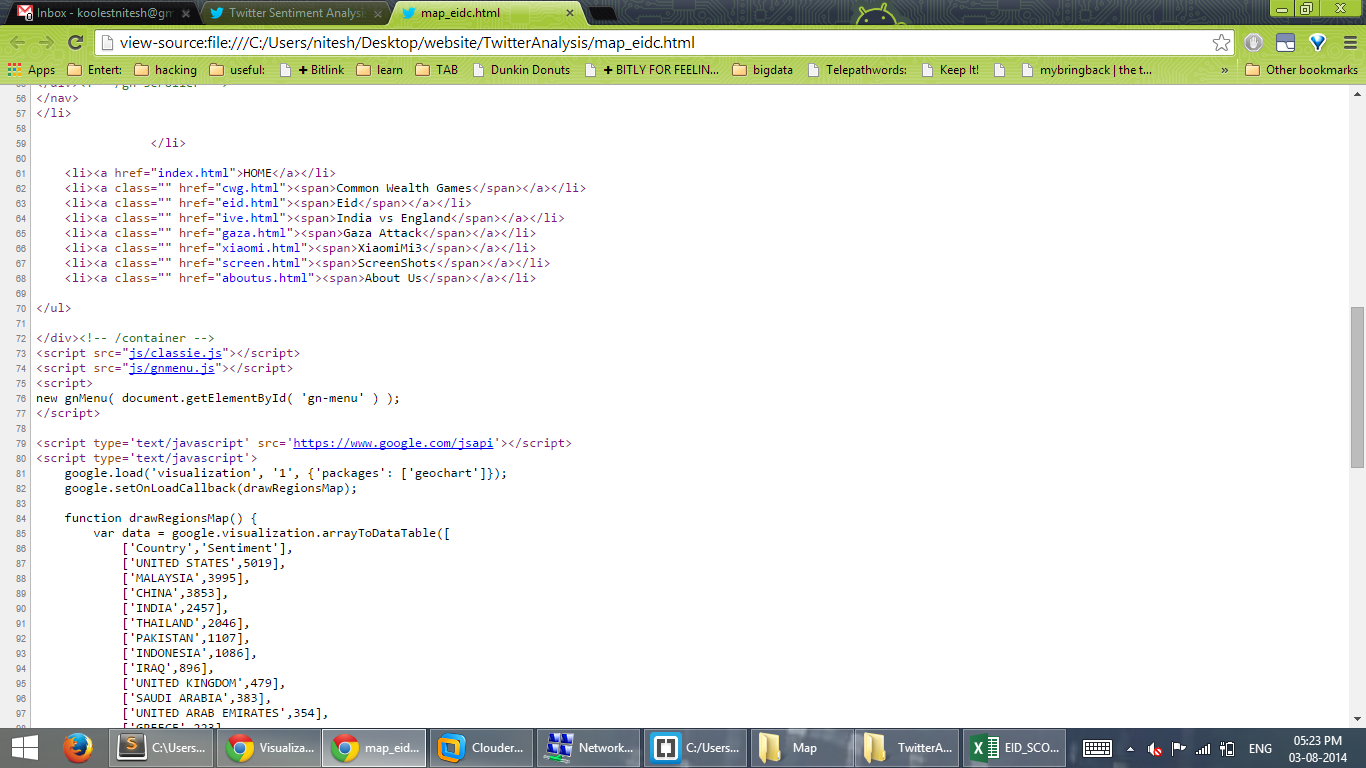This screenshot has height=768, width=1366.
Task: Open the Windows Start button
Action: pyautogui.click(x=24, y=748)
